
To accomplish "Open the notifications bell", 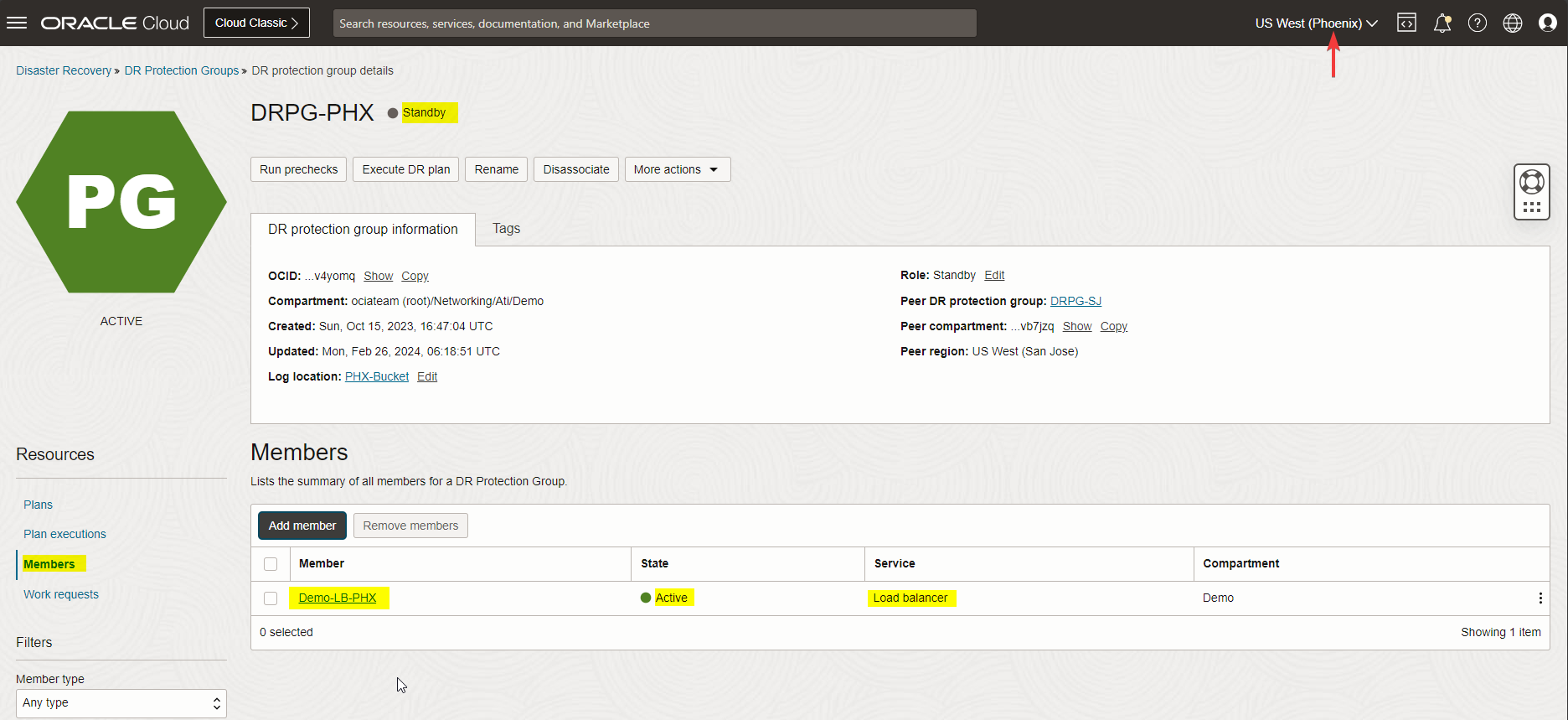I will pyautogui.click(x=1442, y=23).
